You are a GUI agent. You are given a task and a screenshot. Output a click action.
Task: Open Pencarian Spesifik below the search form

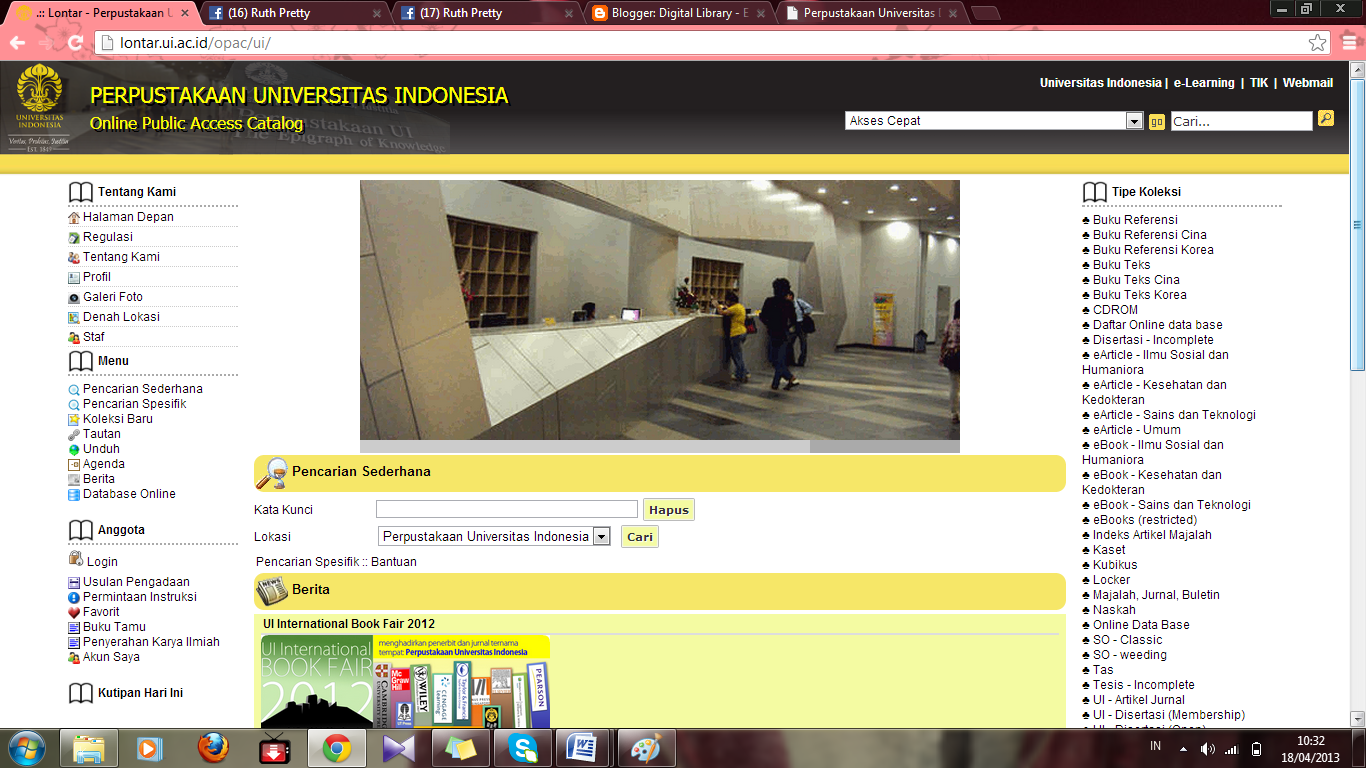tap(305, 561)
